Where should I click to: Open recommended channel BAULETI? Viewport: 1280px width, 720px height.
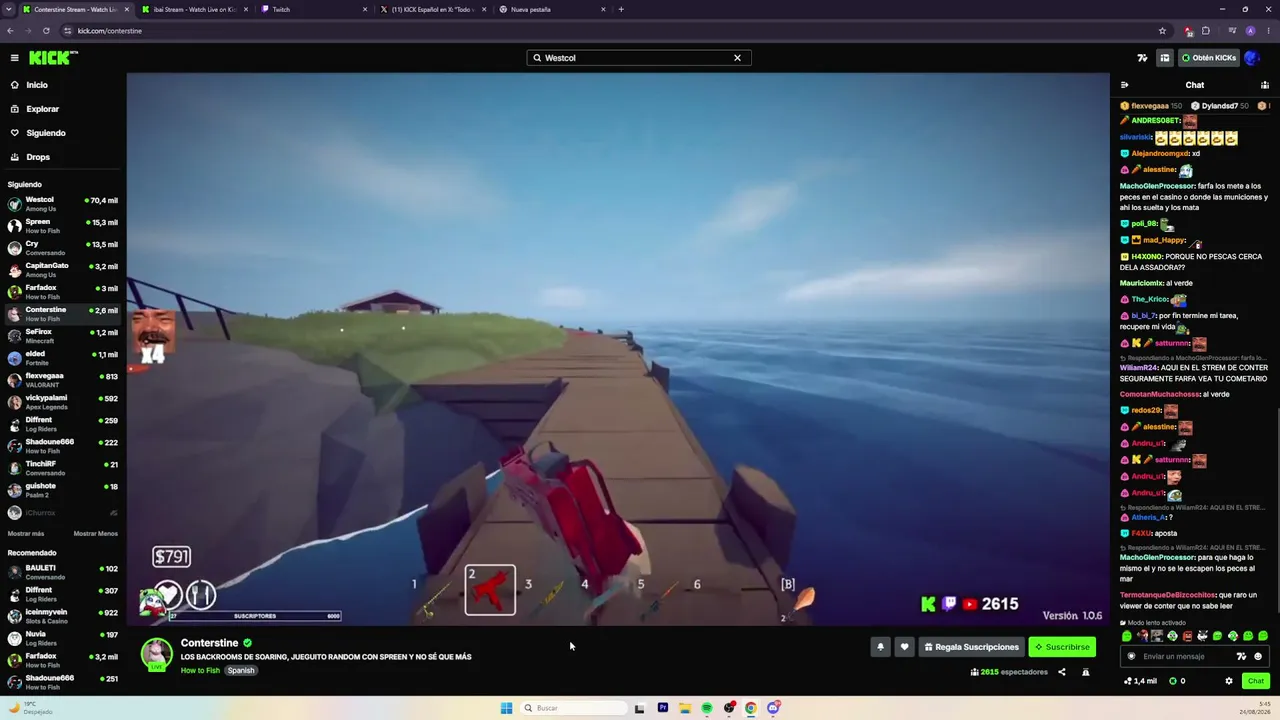point(63,572)
